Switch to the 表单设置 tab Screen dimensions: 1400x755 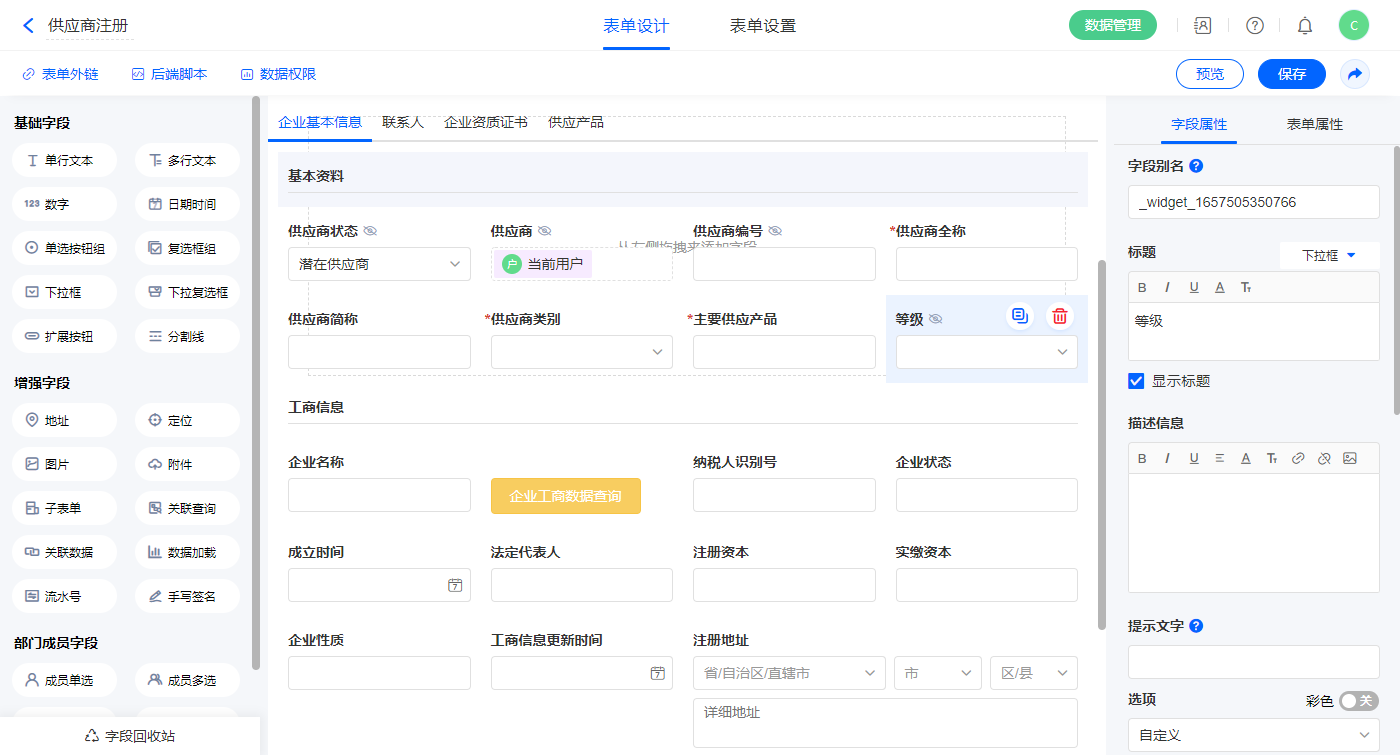pos(763,26)
